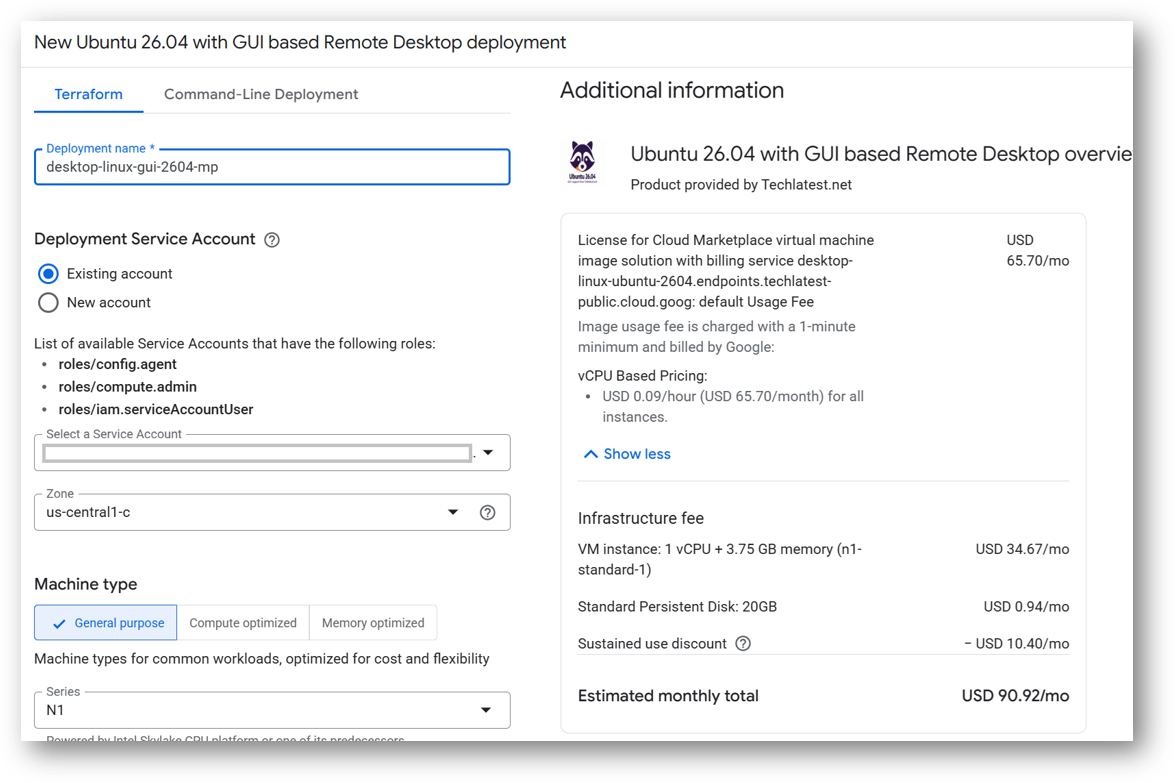Click the Zone help question mark icon
This screenshot has width=1175, height=783.
pyautogui.click(x=487, y=513)
